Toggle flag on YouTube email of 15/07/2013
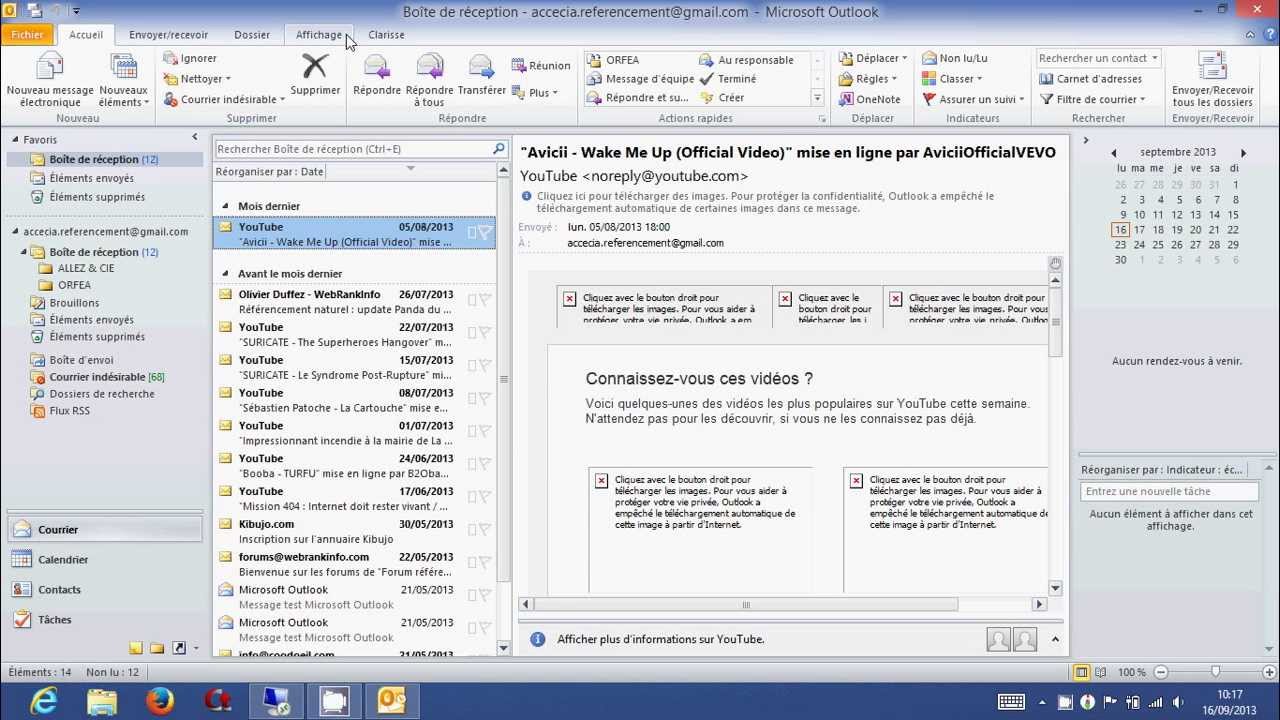 484,366
